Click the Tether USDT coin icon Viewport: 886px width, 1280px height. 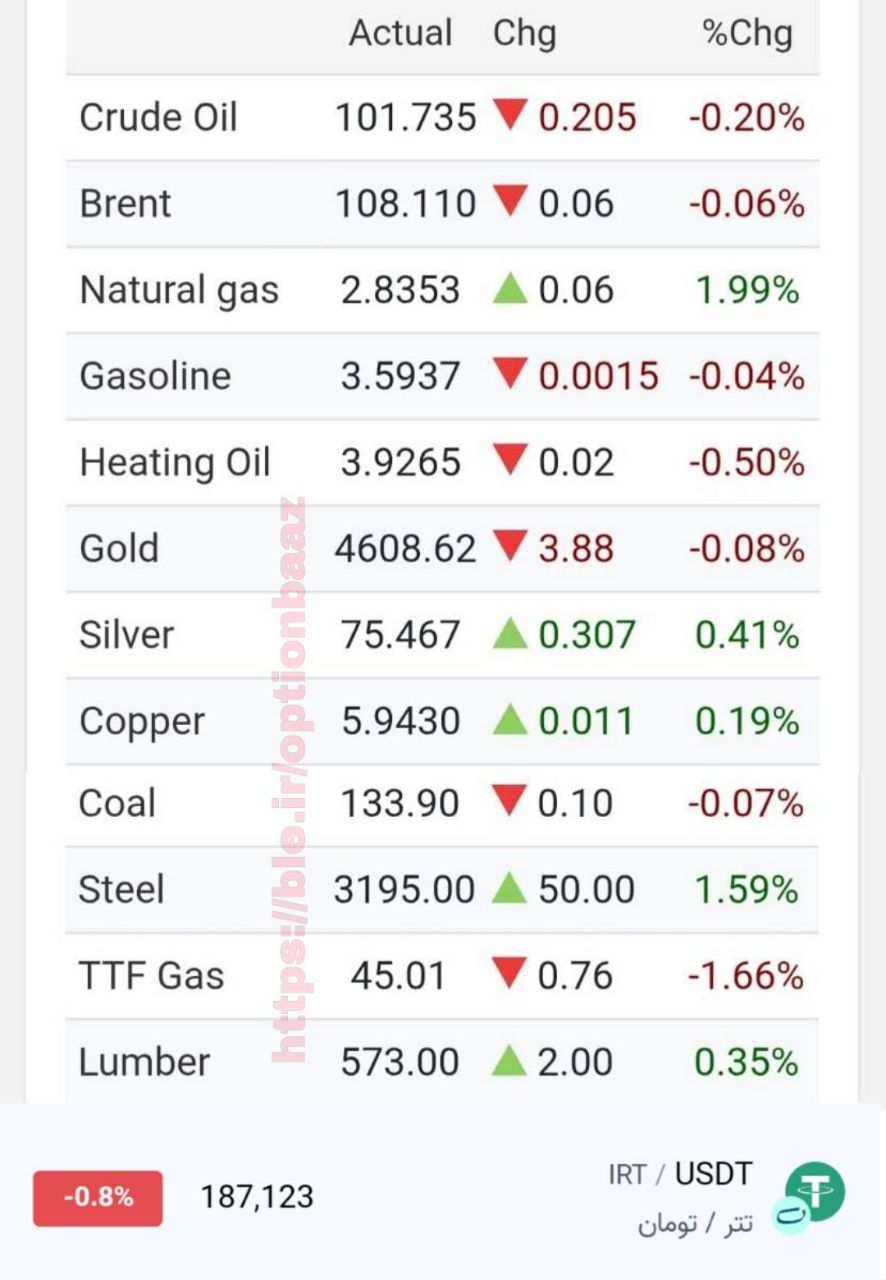pyautogui.click(x=813, y=1196)
